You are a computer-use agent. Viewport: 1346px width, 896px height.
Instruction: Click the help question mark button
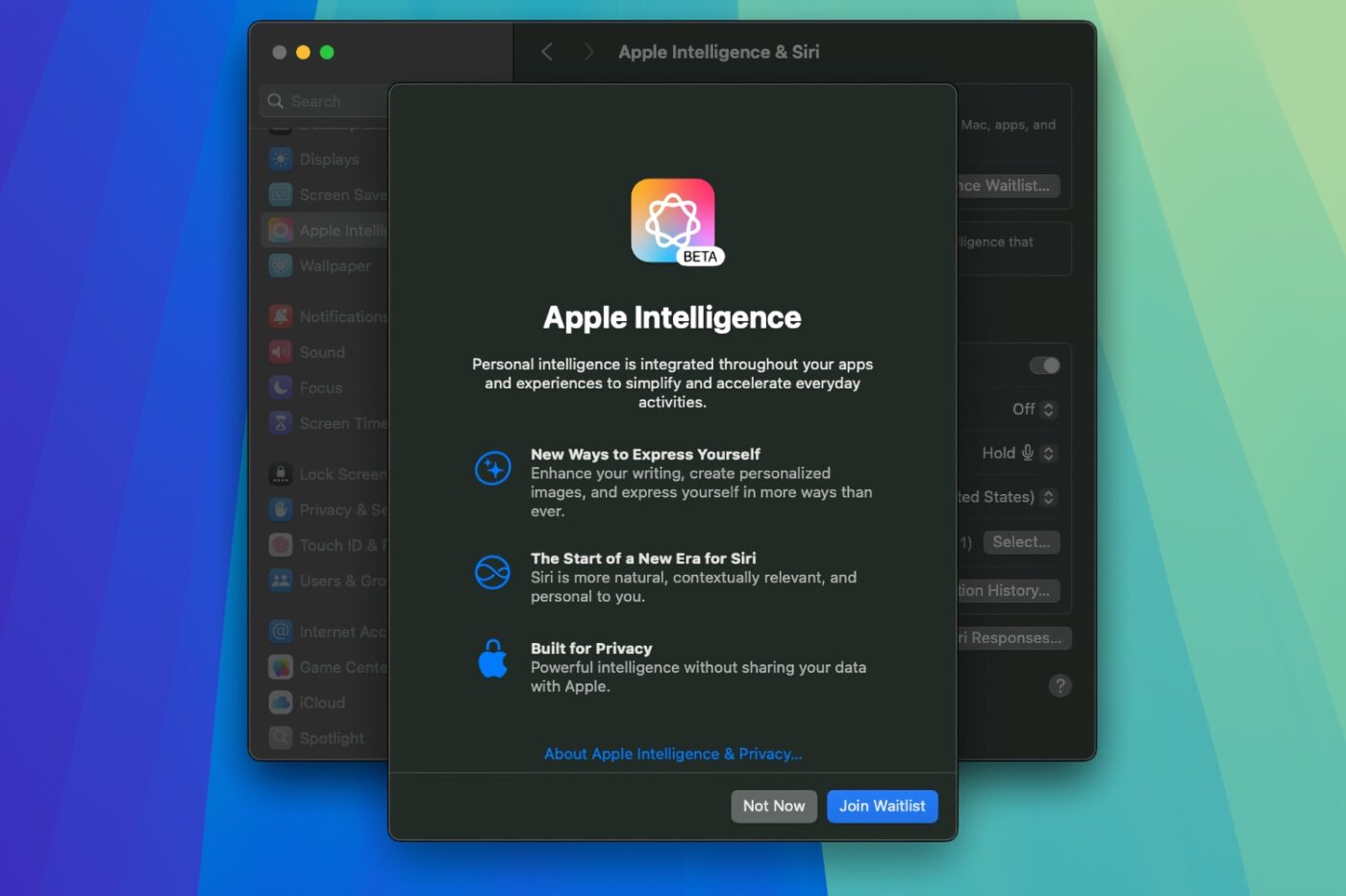pyautogui.click(x=1059, y=685)
